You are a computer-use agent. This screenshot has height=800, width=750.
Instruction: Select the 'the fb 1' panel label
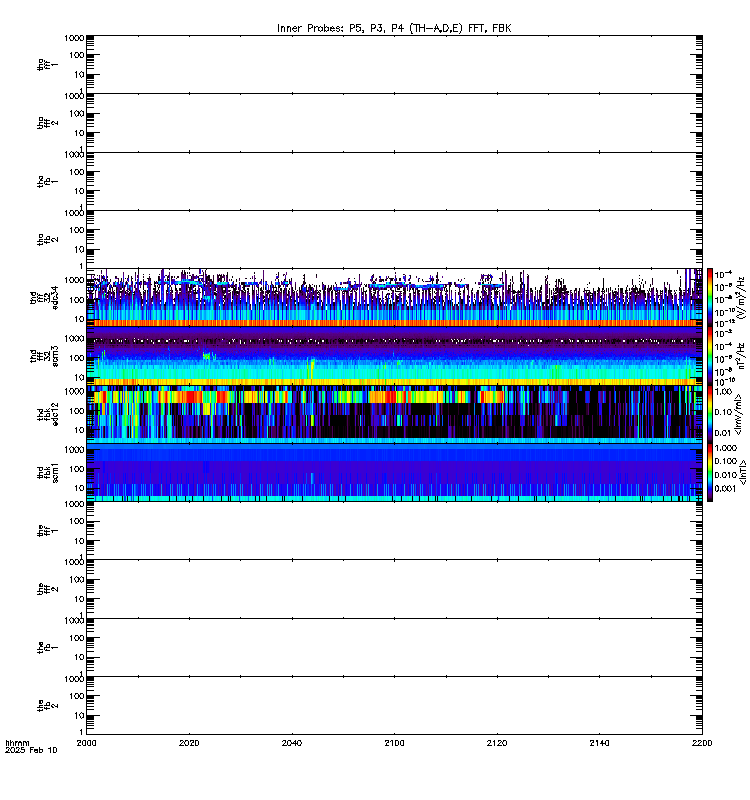click(47, 647)
